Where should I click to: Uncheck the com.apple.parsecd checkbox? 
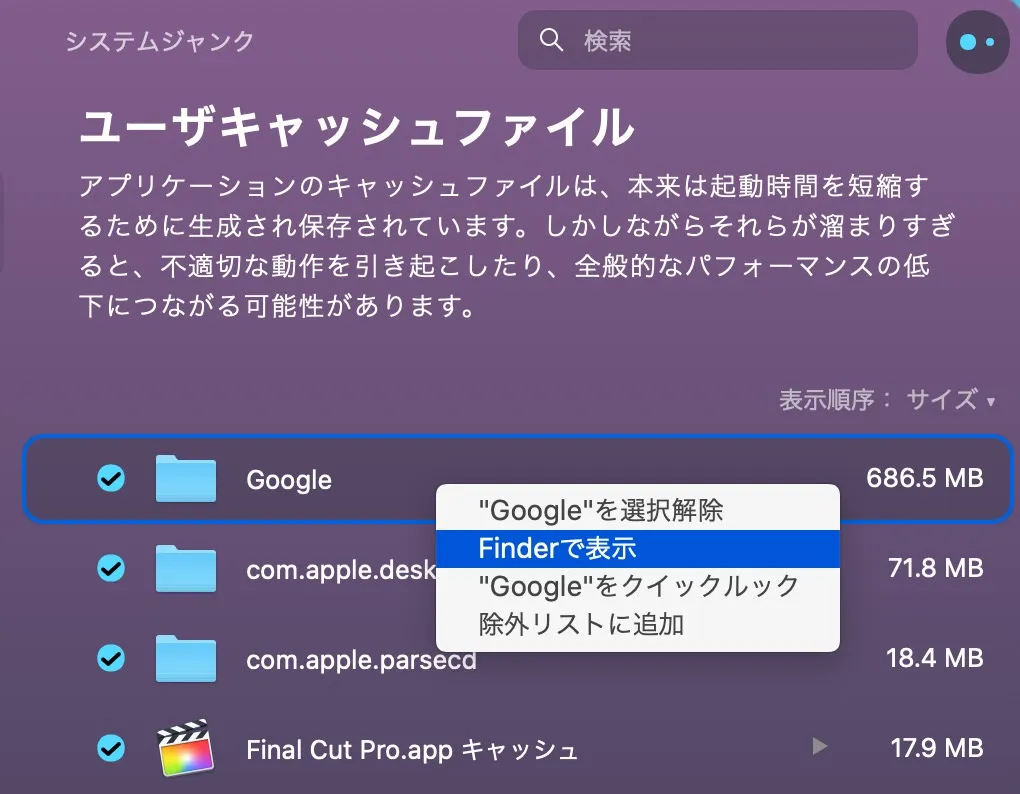(111, 658)
